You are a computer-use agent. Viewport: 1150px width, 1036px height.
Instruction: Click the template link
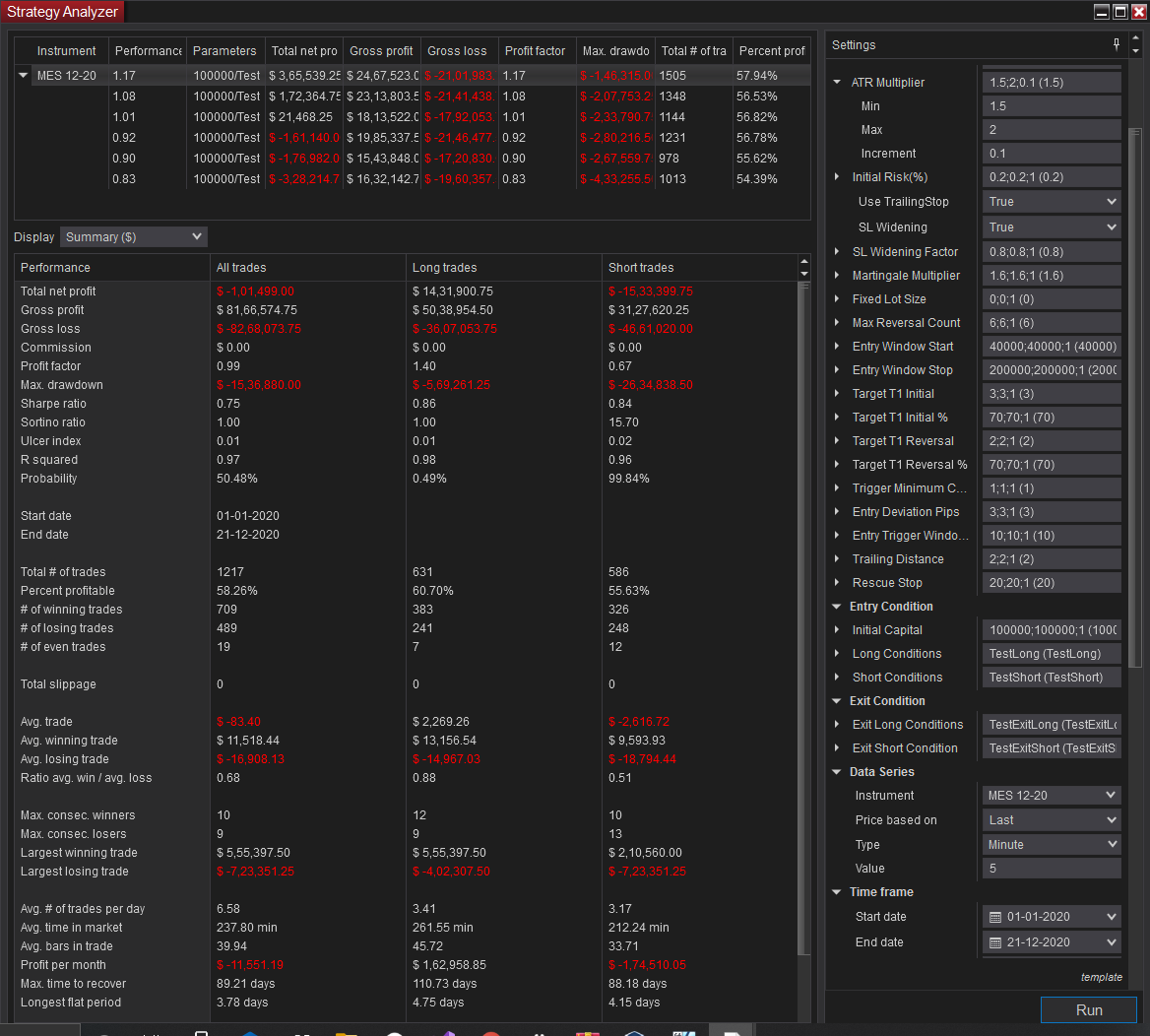click(x=1102, y=977)
